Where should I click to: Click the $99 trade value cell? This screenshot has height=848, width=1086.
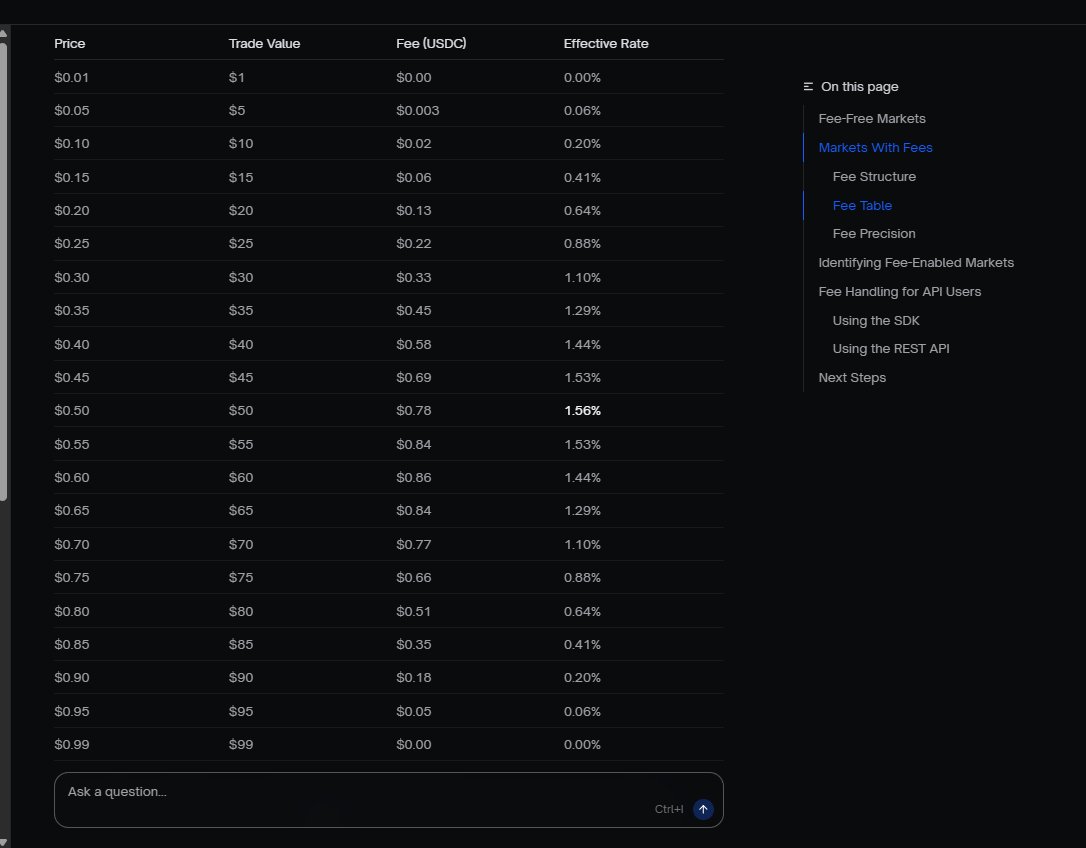pyautogui.click(x=241, y=745)
